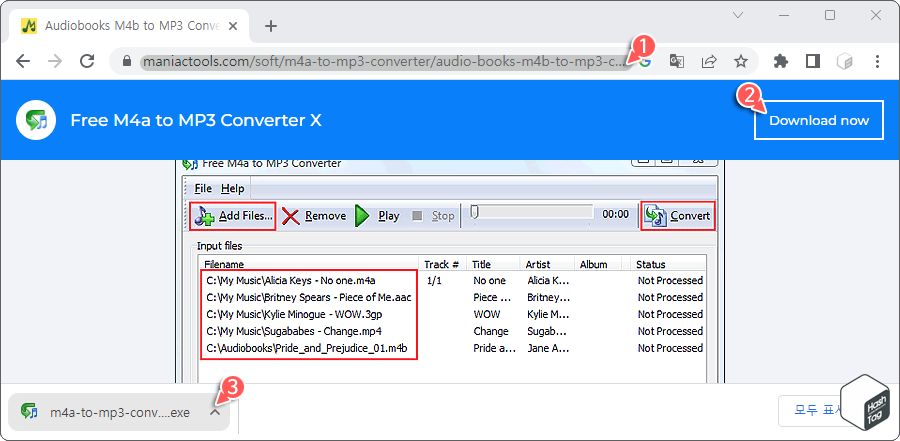Image resolution: width=900 pixels, height=441 pixels.
Task: Open the Help menu
Action: (x=232, y=188)
